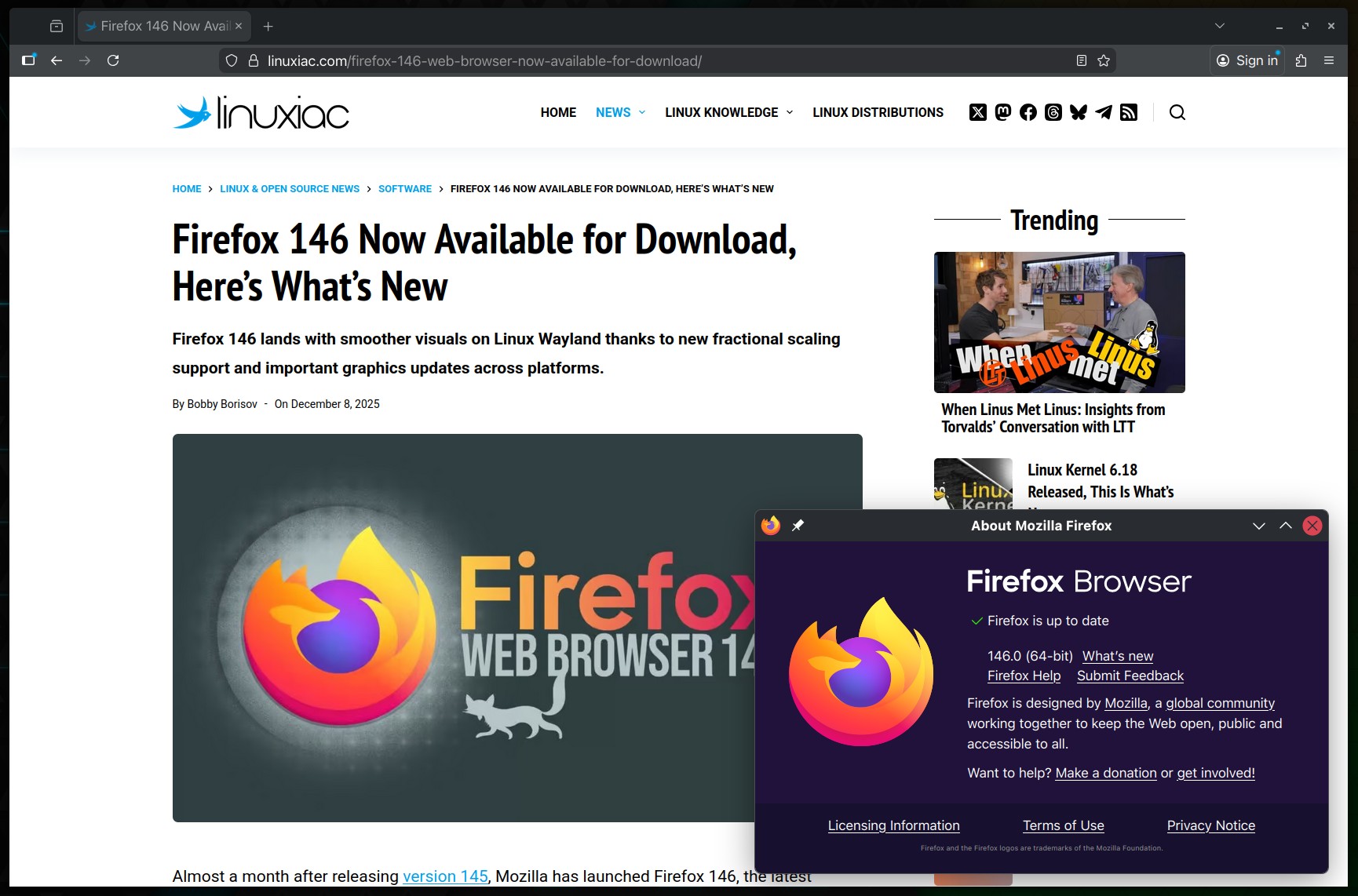Click the Sign in button
The image size is (1358, 896).
click(1247, 60)
